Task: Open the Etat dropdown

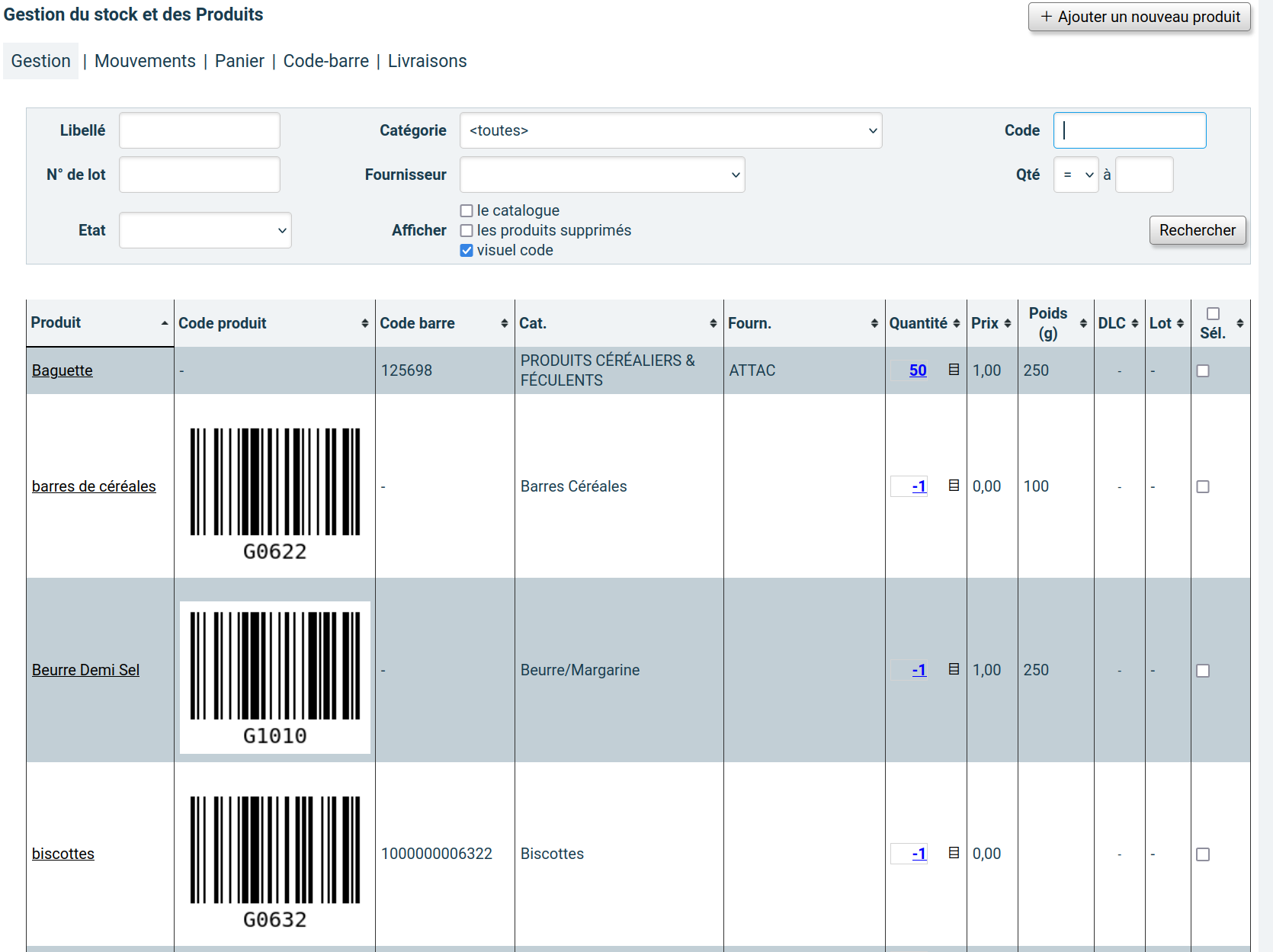Action: (x=205, y=230)
